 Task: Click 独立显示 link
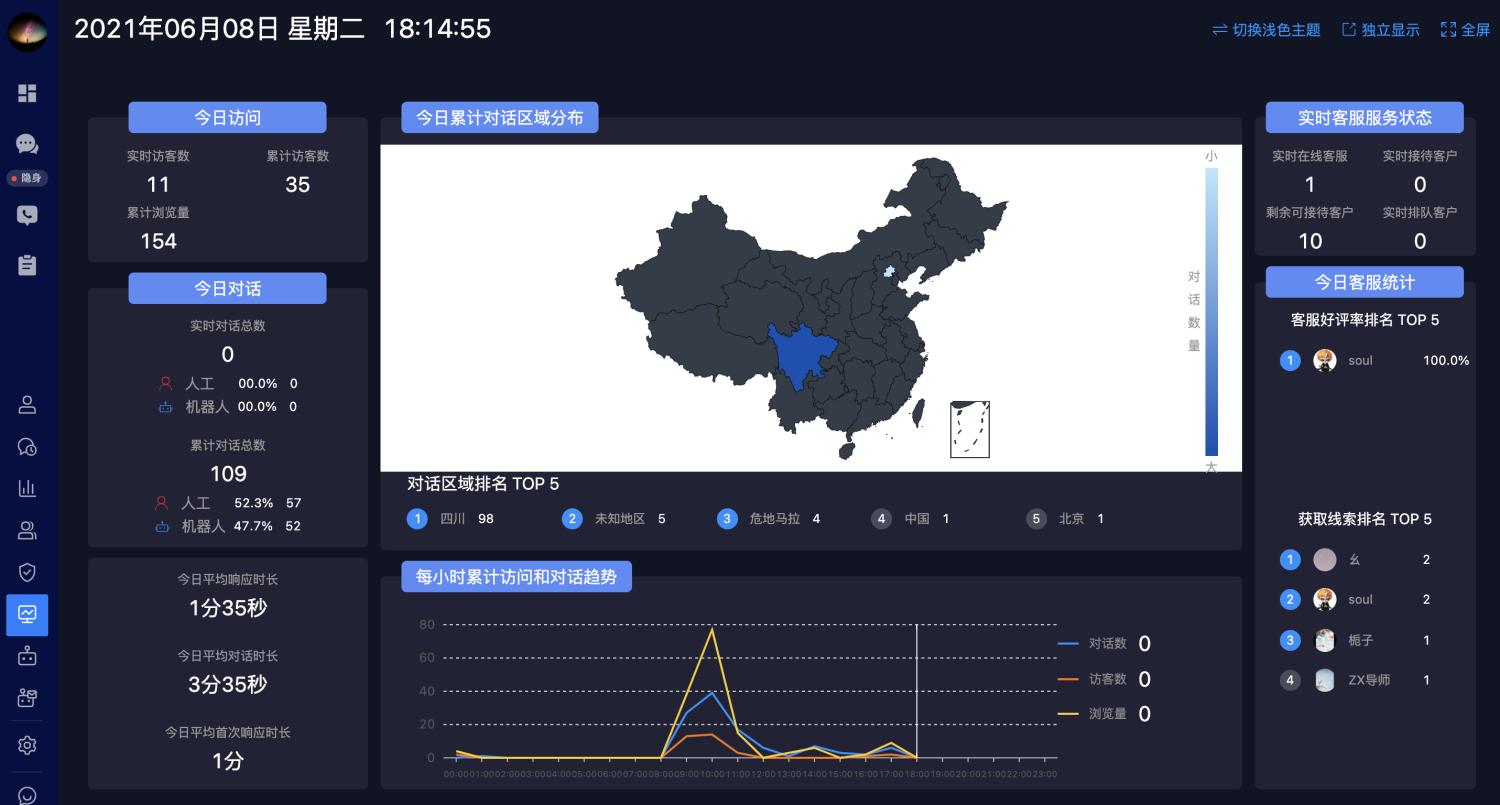click(1381, 30)
